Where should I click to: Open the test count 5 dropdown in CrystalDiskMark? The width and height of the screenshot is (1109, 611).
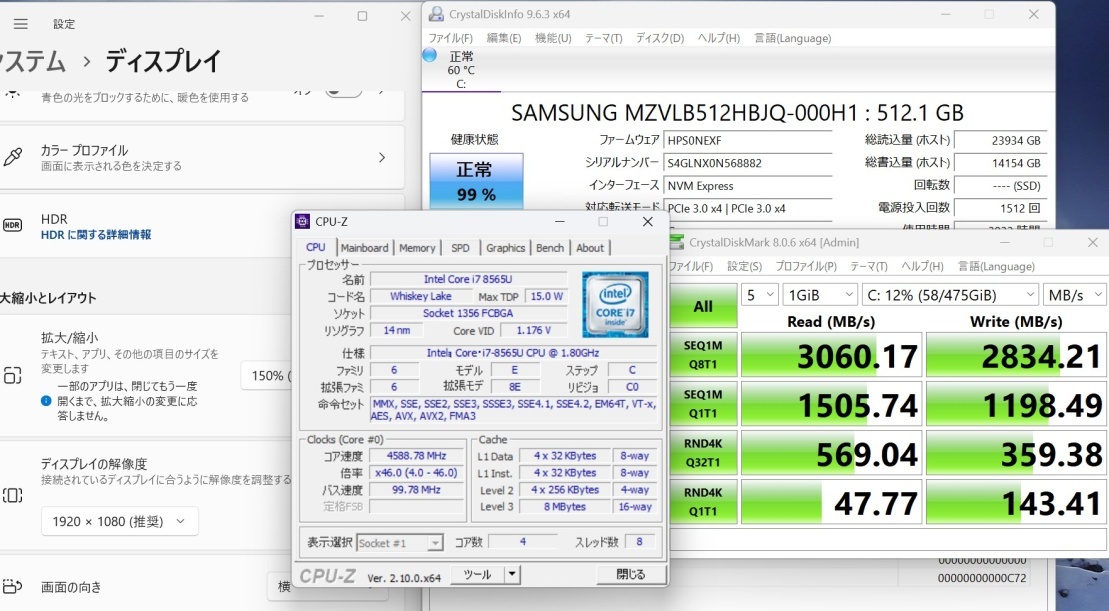point(759,295)
